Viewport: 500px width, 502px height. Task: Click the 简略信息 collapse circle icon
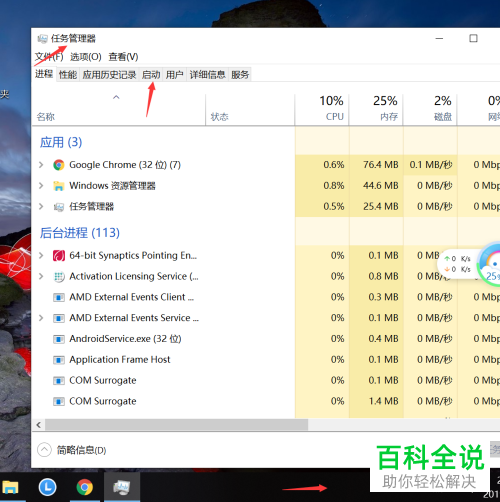pyautogui.click(x=44, y=450)
